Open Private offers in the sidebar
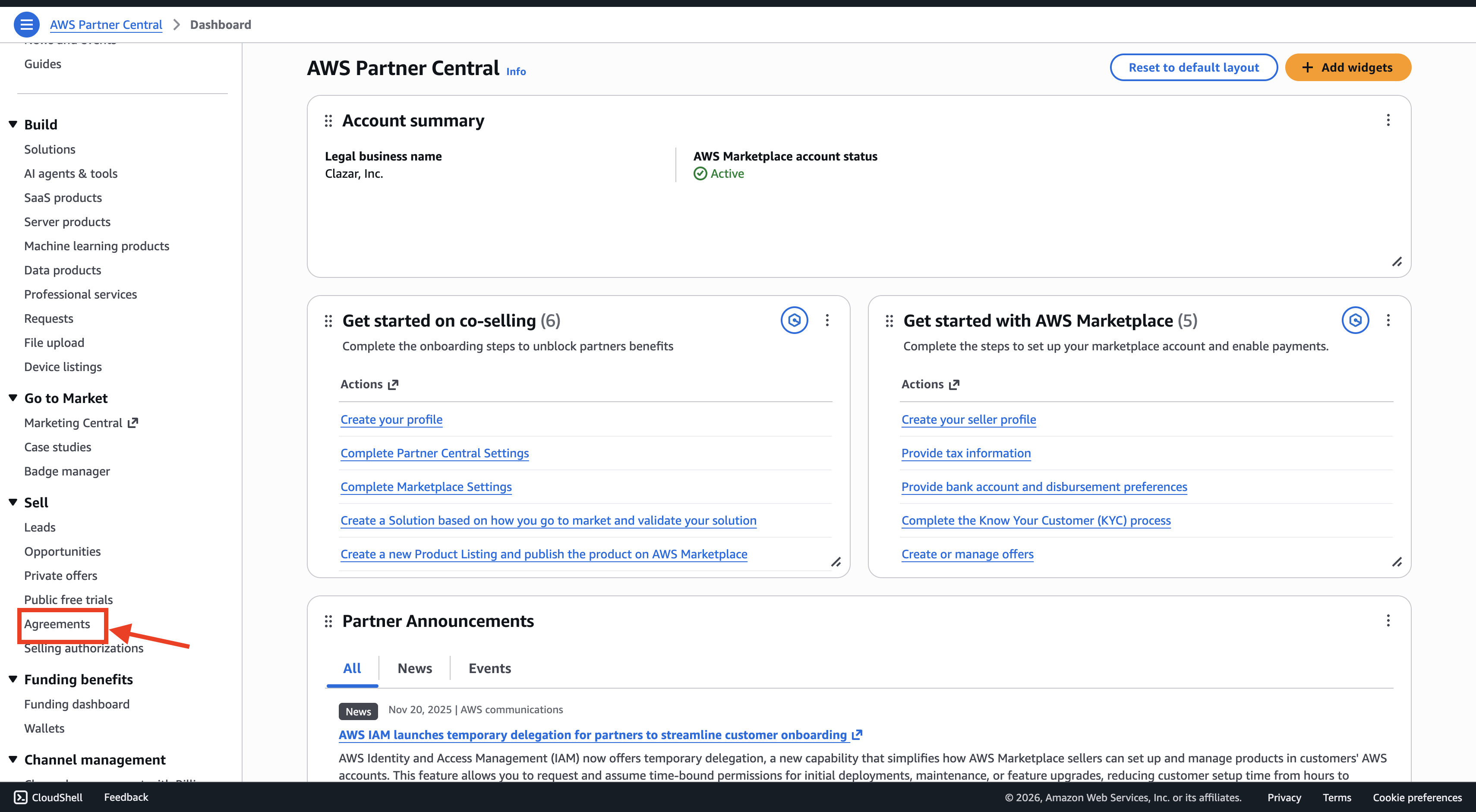1476x812 pixels. pos(61,576)
